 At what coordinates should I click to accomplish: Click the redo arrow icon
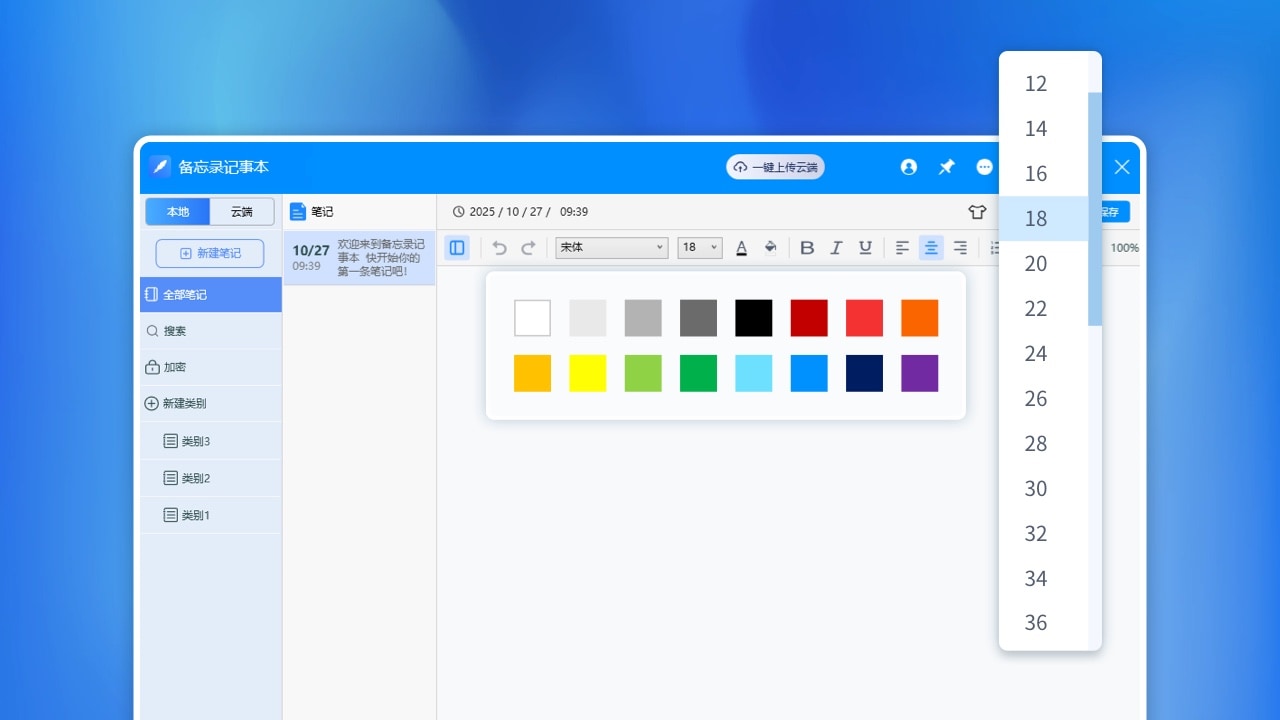(x=529, y=248)
